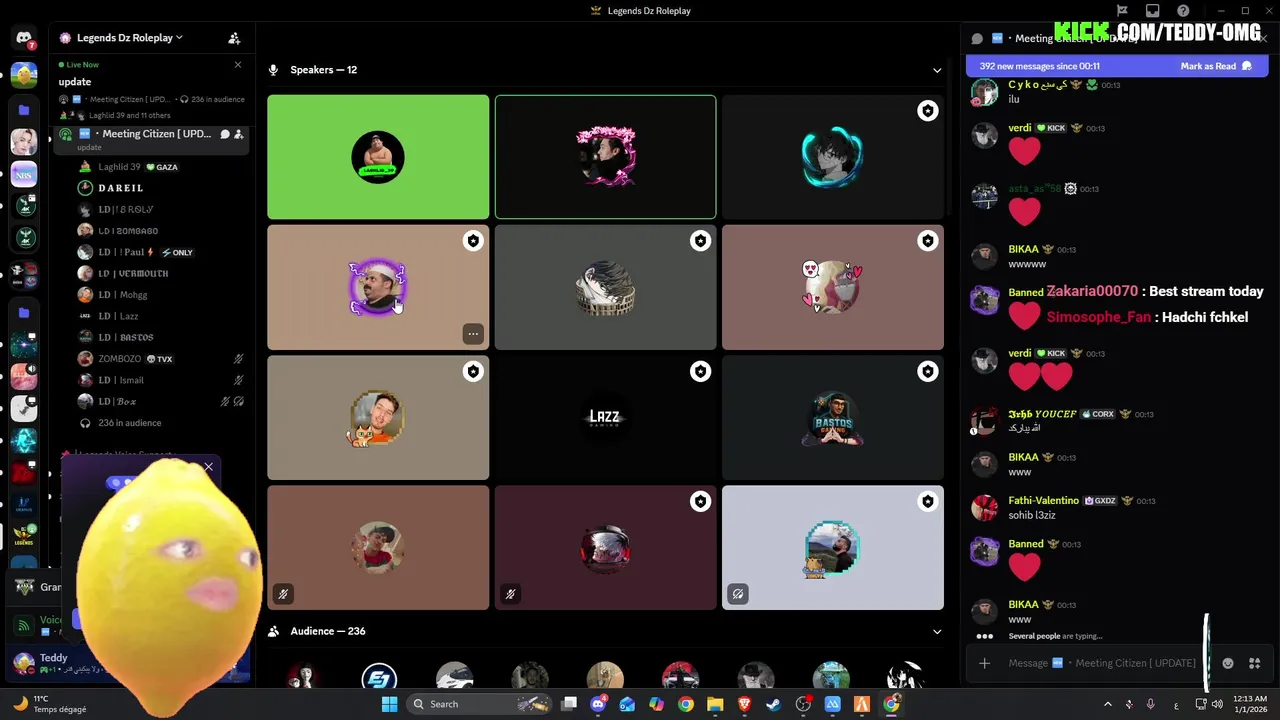This screenshot has height=720, width=1280.
Task: Open Discord home direct messages icon
Action: click(x=24, y=38)
